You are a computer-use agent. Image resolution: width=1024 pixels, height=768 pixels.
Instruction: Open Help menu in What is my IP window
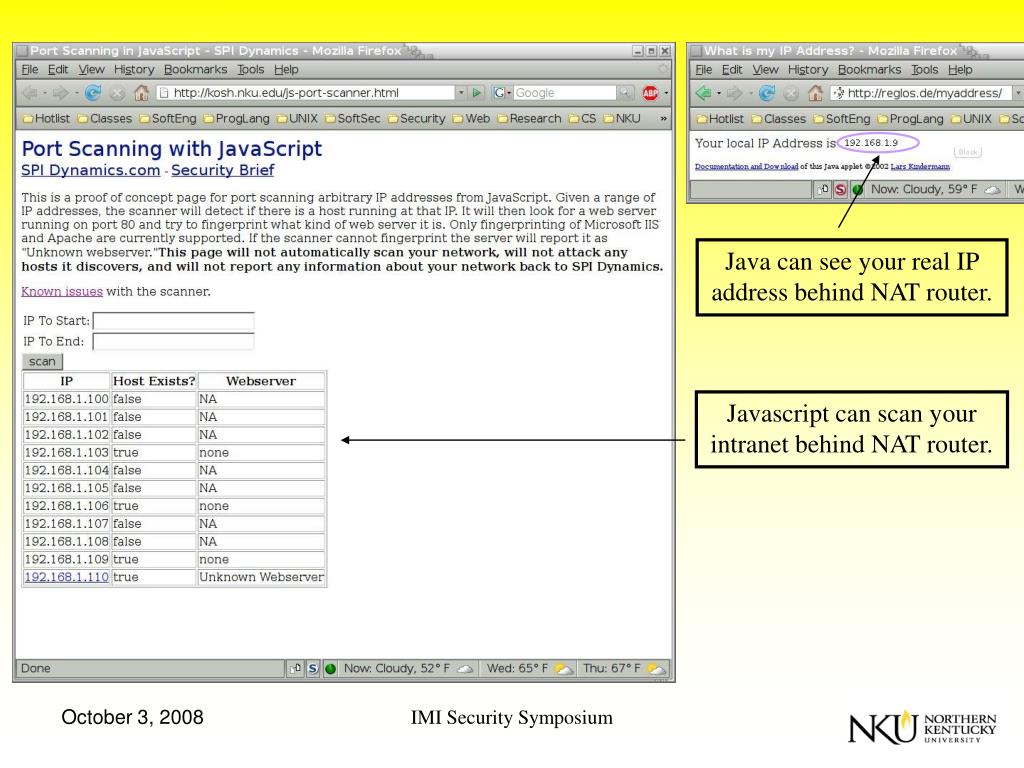960,70
